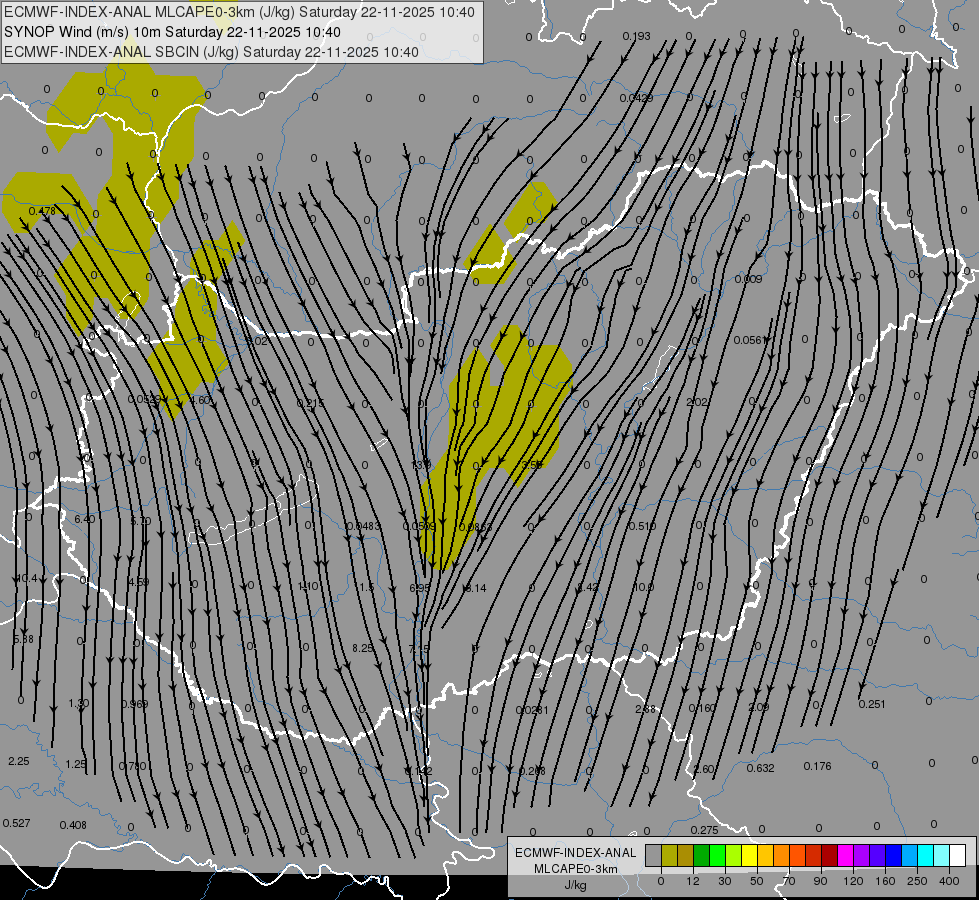The image size is (979, 900).
Task: Pick the pure yellow legend swatch
Action: 750,855
